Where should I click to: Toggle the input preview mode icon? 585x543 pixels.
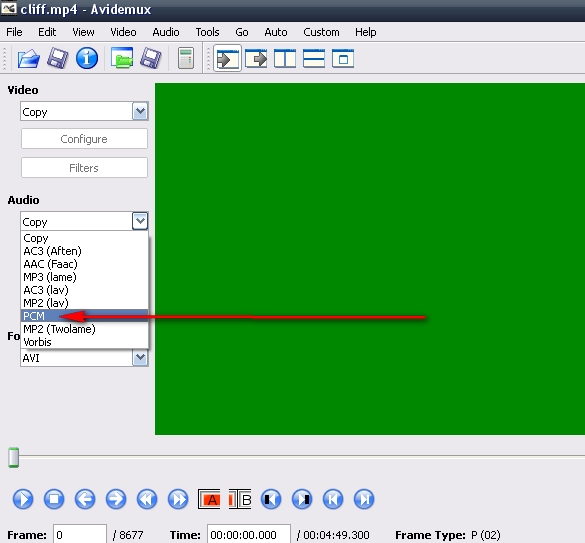227,59
